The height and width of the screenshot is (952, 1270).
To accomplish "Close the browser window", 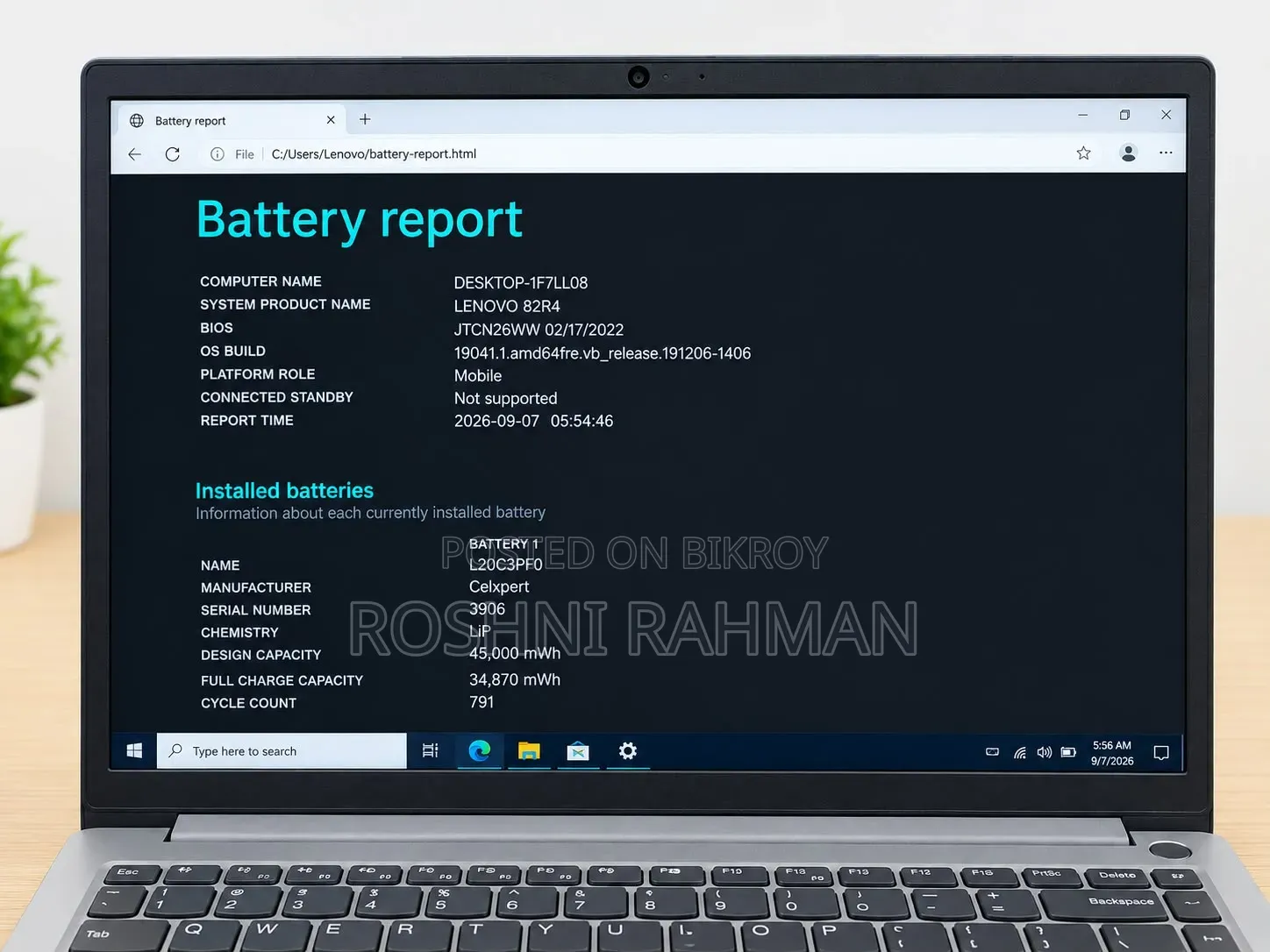I will (1167, 115).
